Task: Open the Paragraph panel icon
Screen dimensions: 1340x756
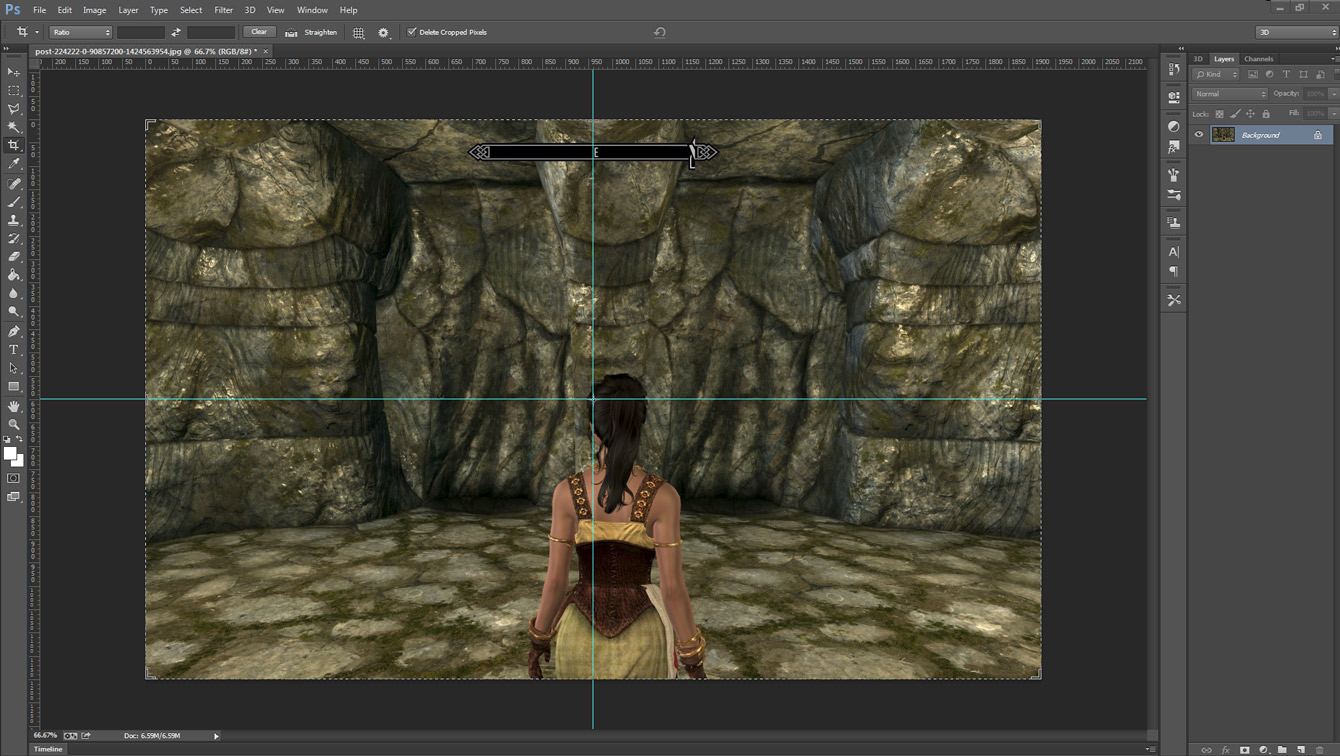Action: pos(1174,271)
